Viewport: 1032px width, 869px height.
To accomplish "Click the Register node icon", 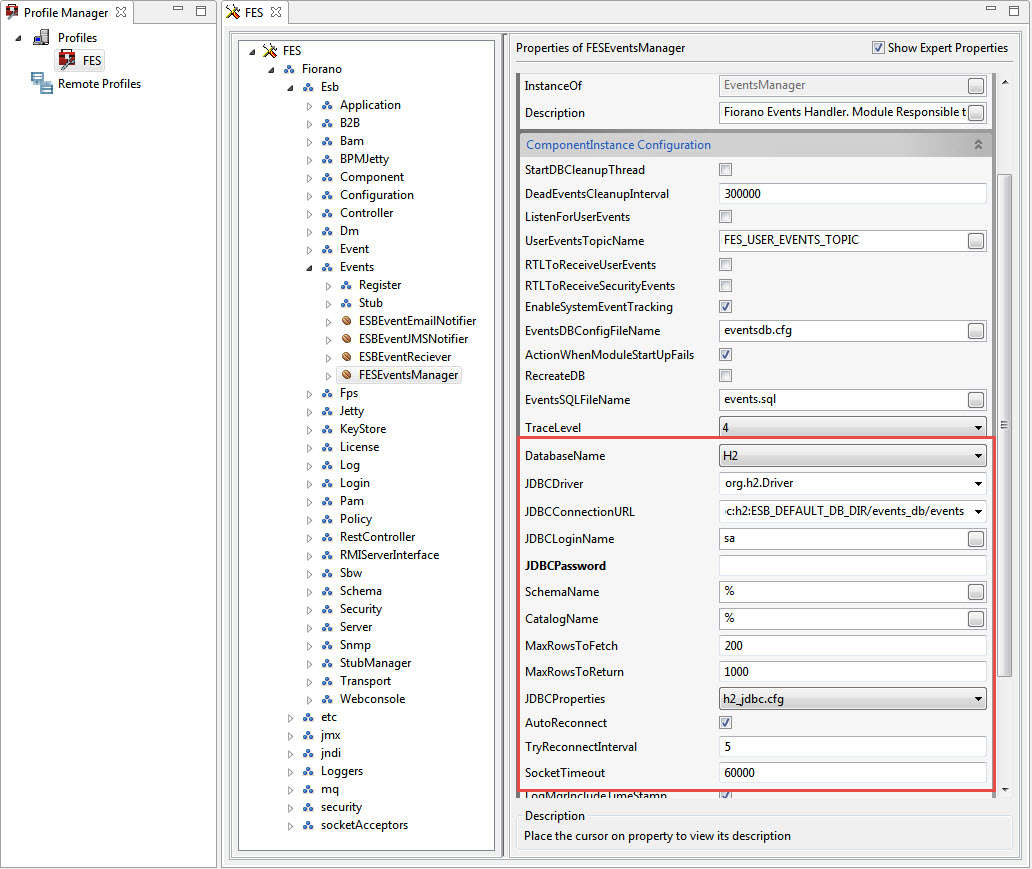I will [x=346, y=285].
